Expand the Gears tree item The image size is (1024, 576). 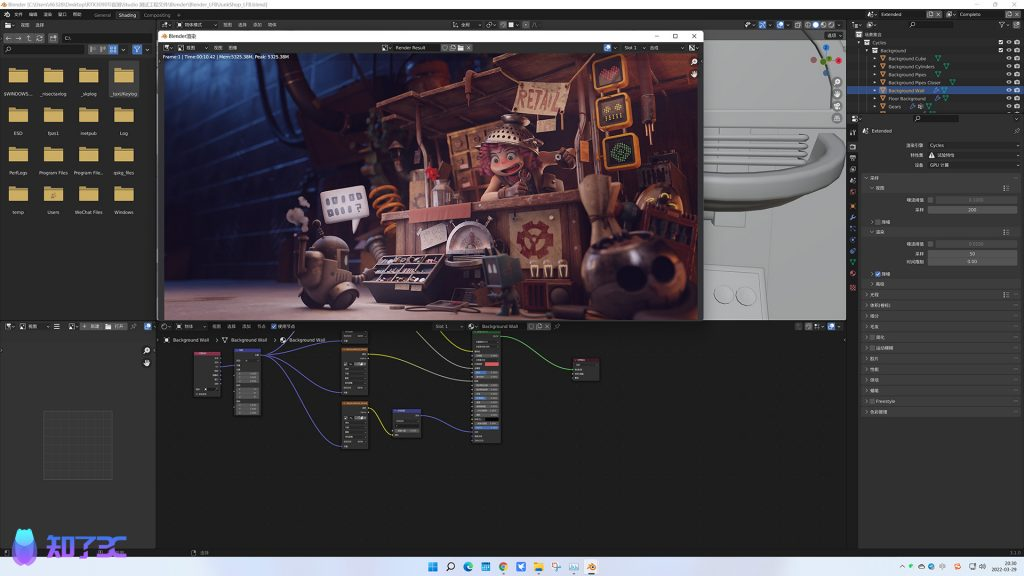coord(875,106)
